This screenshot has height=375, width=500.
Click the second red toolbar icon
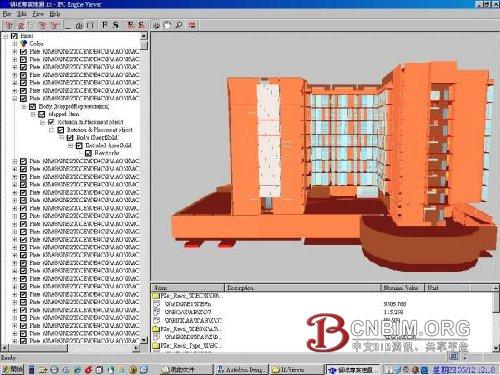(21, 25)
